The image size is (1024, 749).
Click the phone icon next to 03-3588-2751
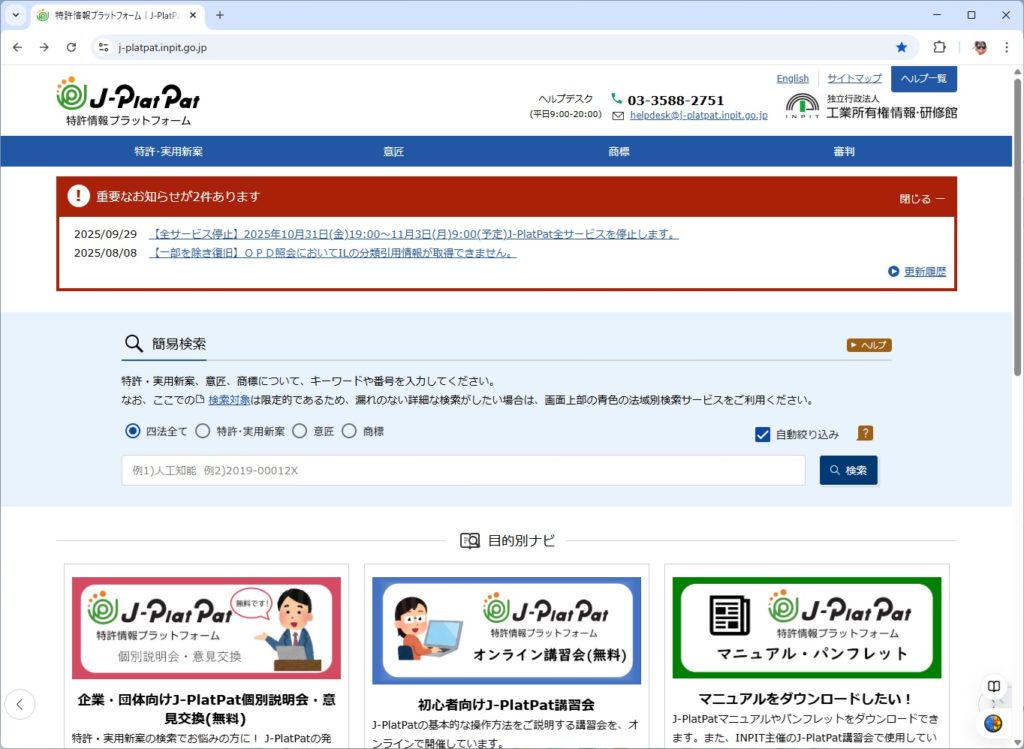pyautogui.click(x=620, y=99)
